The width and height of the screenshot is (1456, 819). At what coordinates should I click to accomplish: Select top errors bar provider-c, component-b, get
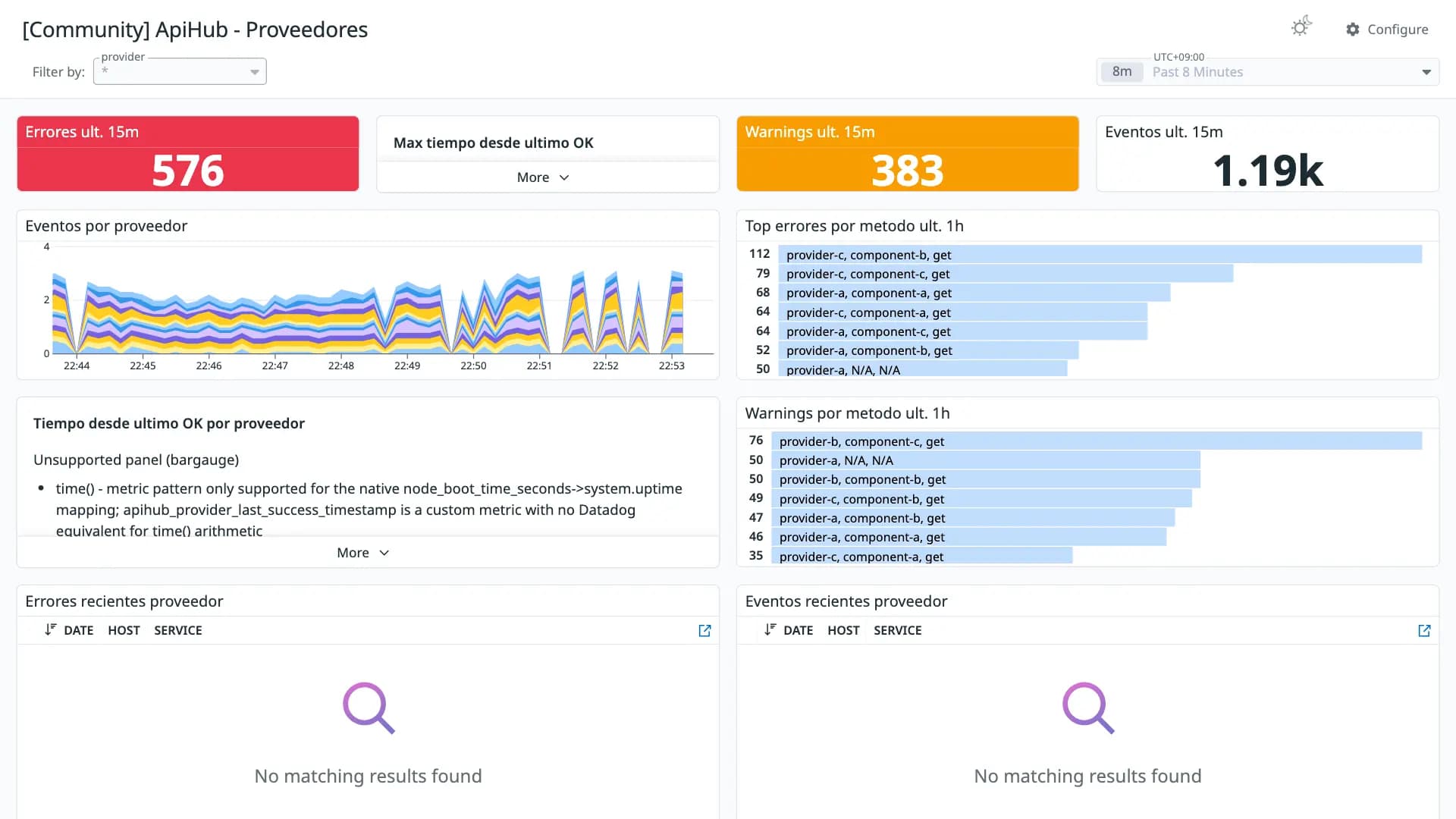coord(1100,255)
